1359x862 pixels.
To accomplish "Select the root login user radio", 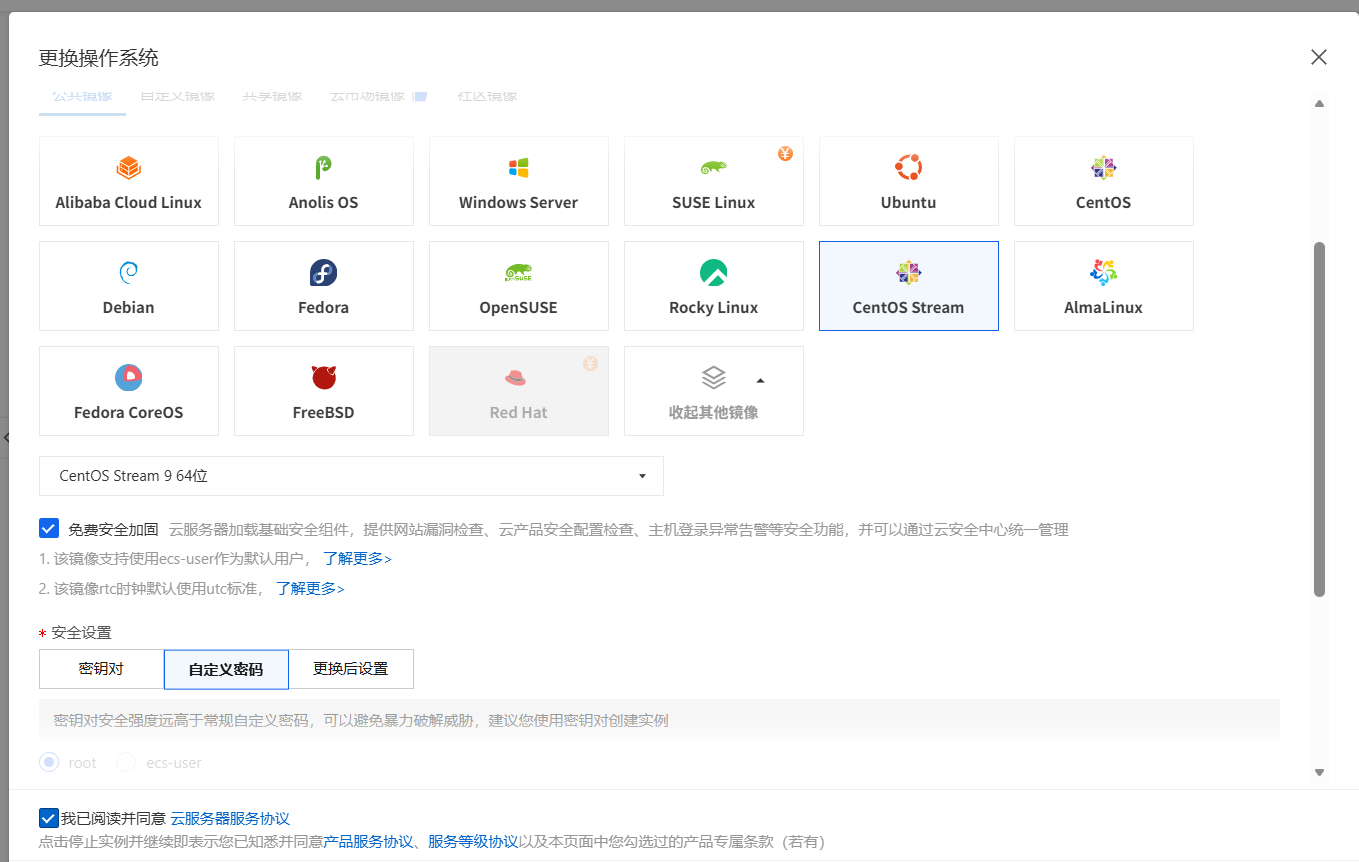I will 49,762.
